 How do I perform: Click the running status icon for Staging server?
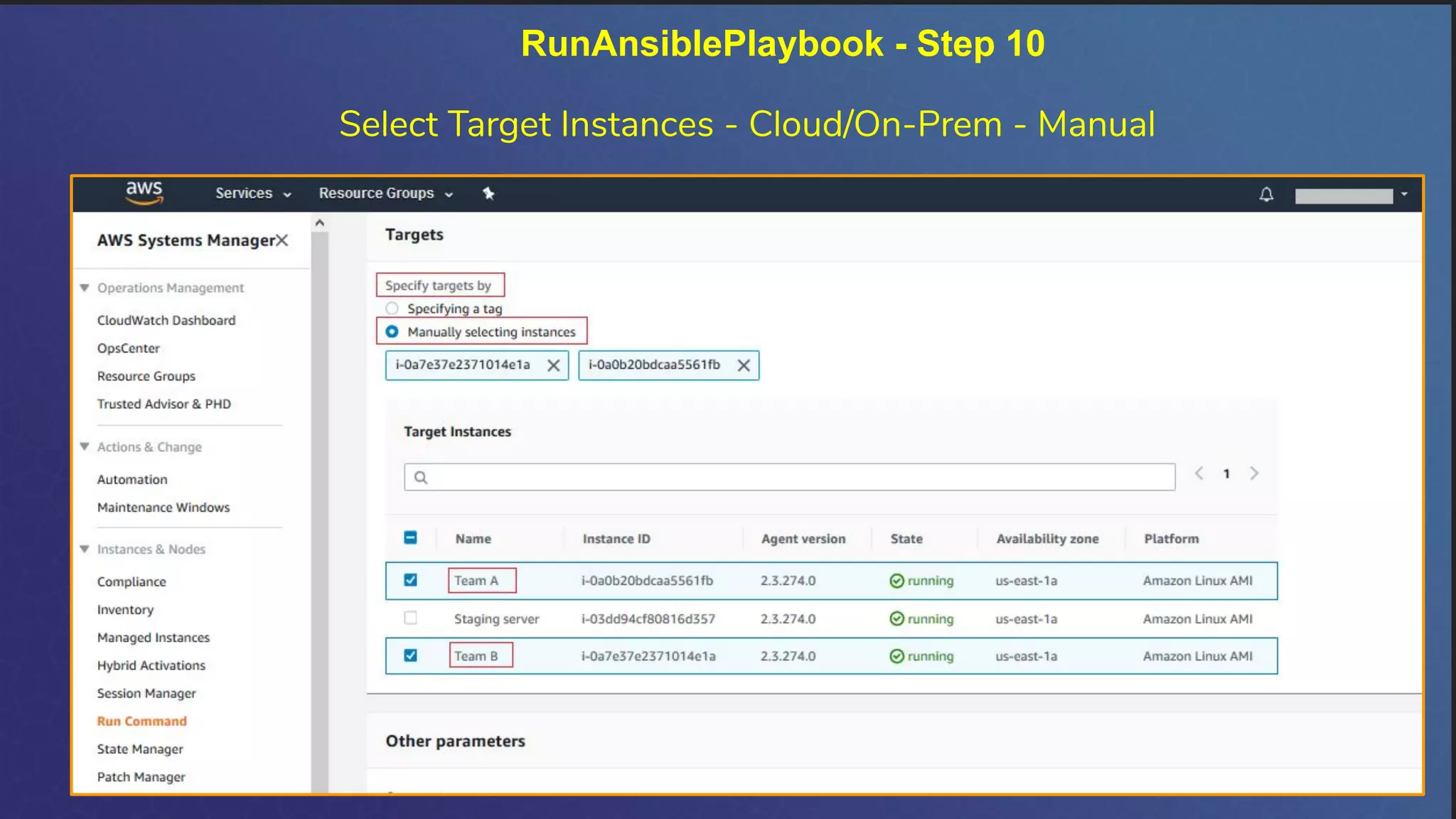897,619
